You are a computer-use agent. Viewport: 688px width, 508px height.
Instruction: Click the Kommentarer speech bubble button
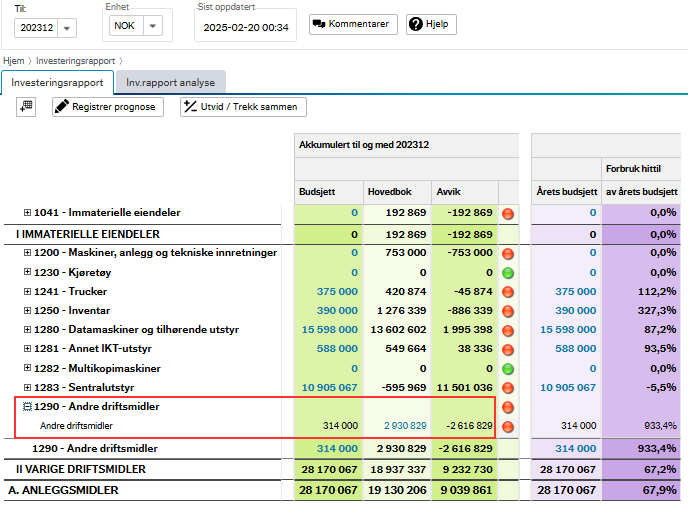click(353, 24)
